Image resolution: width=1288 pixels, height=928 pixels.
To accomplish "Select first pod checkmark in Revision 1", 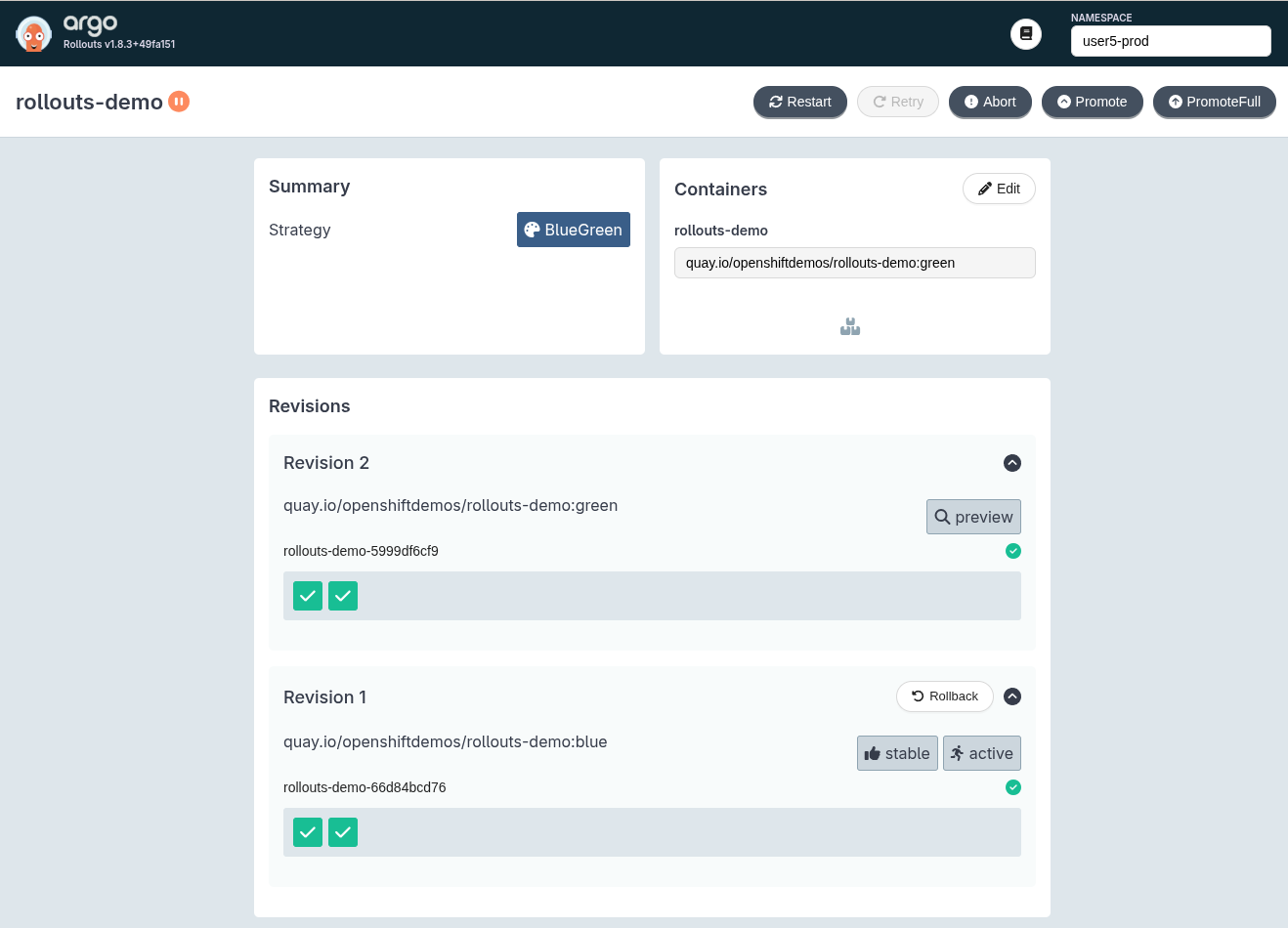I will 308,832.
